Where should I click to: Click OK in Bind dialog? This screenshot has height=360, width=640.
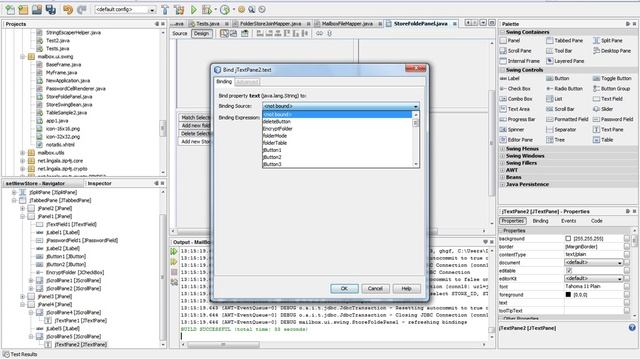click(x=344, y=289)
